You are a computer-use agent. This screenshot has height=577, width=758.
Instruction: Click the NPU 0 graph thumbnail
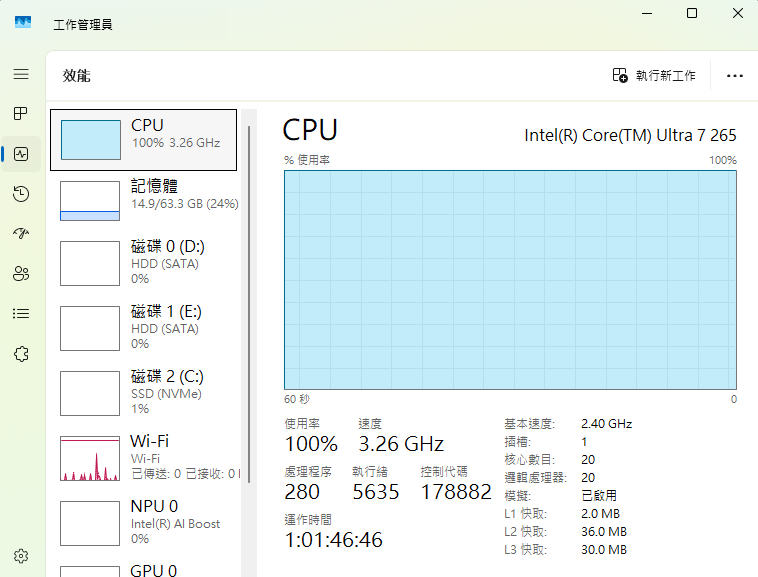(90, 523)
